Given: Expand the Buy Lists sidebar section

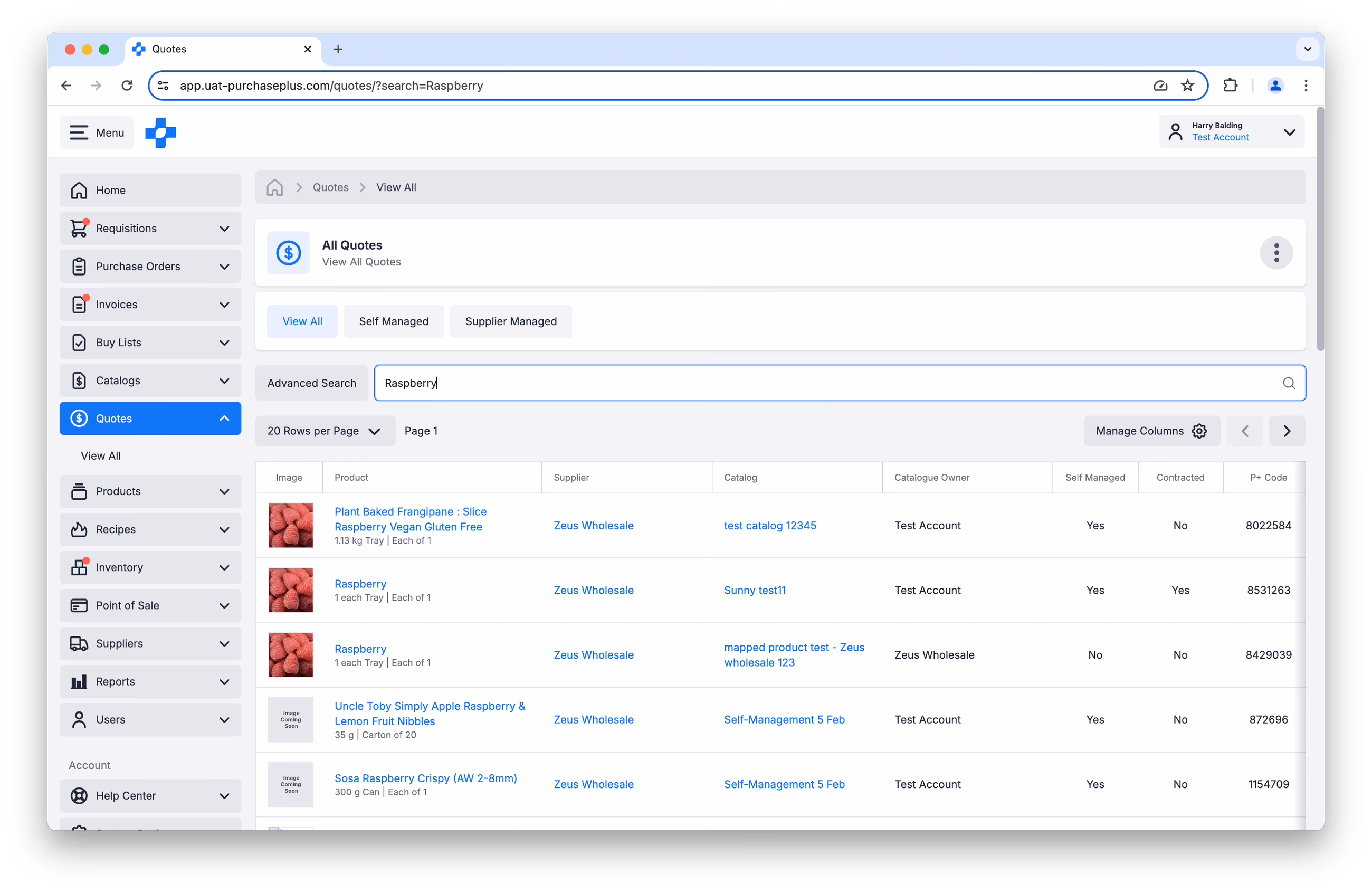Looking at the screenshot, I should tap(150, 343).
